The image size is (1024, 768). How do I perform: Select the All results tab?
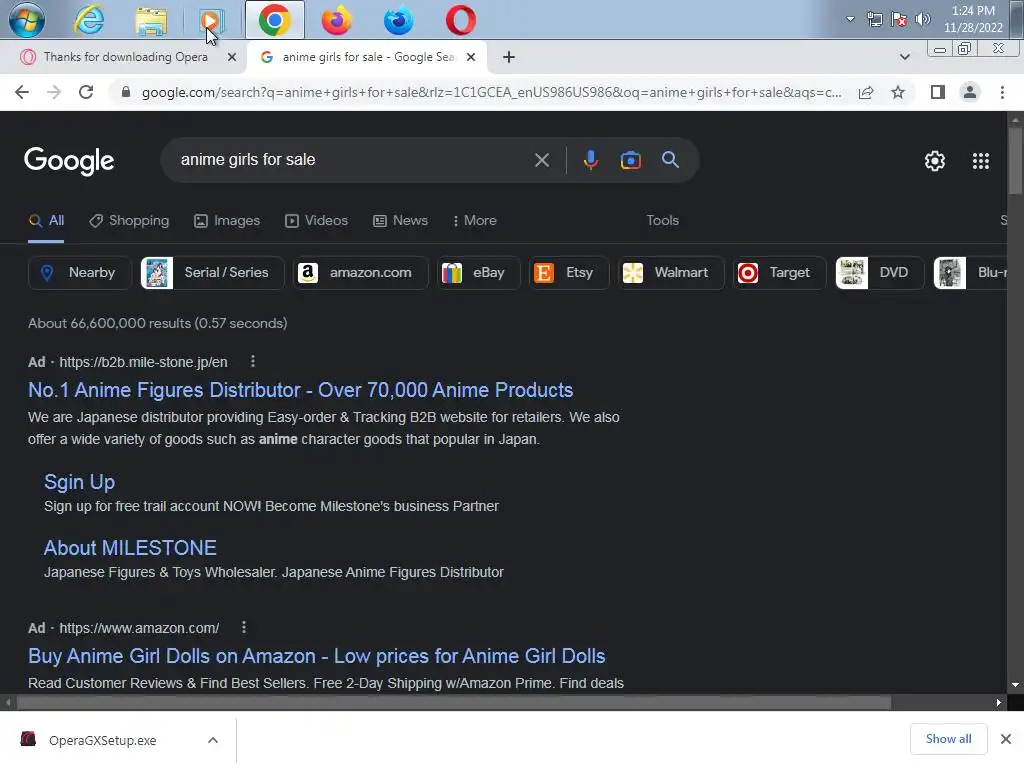(x=46, y=221)
